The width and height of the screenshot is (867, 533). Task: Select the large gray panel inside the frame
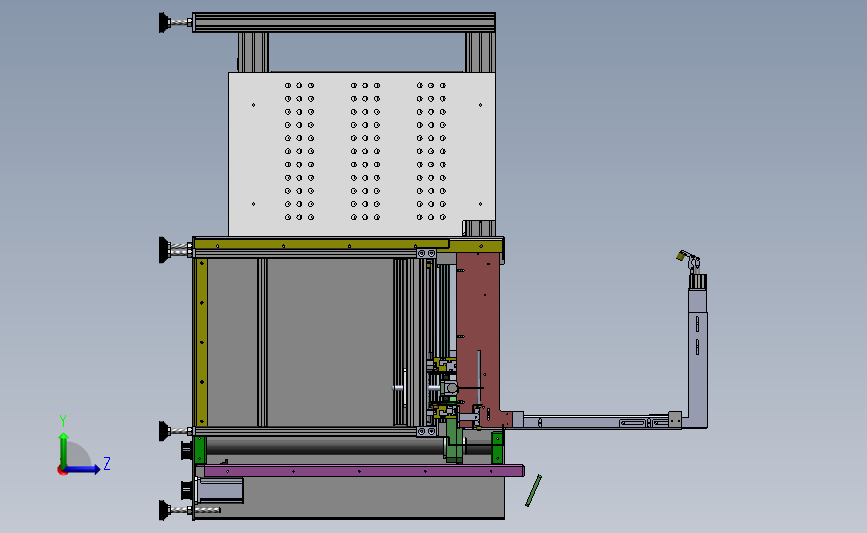[330, 342]
